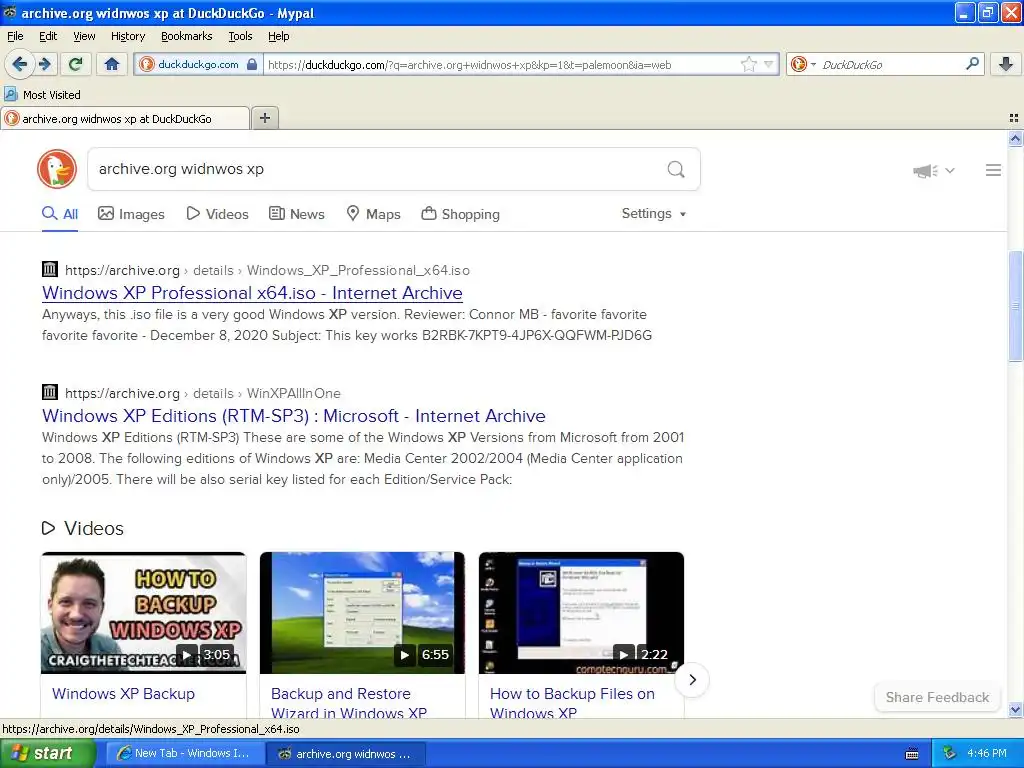Open Windows XP Professional x64.iso result link
This screenshot has height=768, width=1024.
pos(252,293)
